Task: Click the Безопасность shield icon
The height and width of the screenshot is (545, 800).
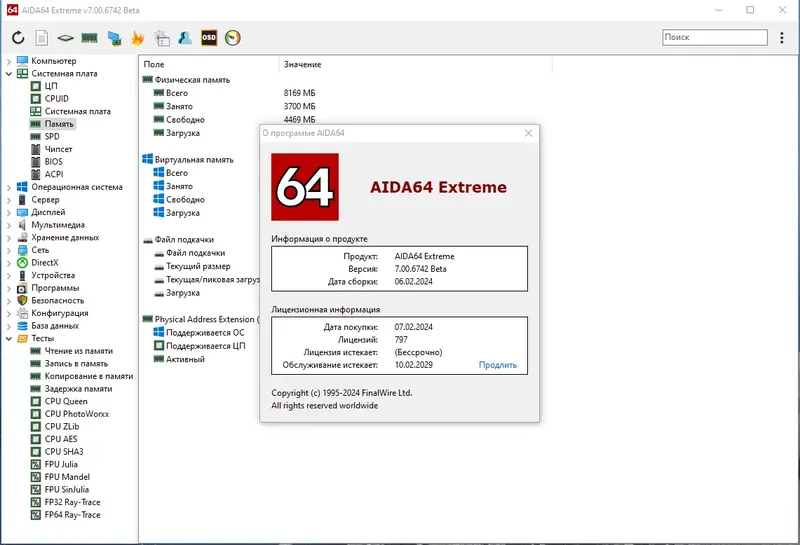Action: click(22, 301)
